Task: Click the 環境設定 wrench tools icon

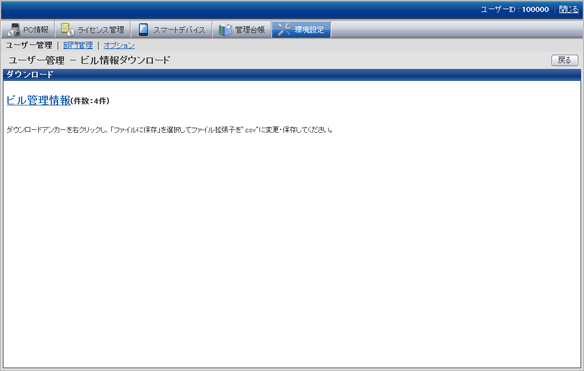Action: [x=285, y=29]
